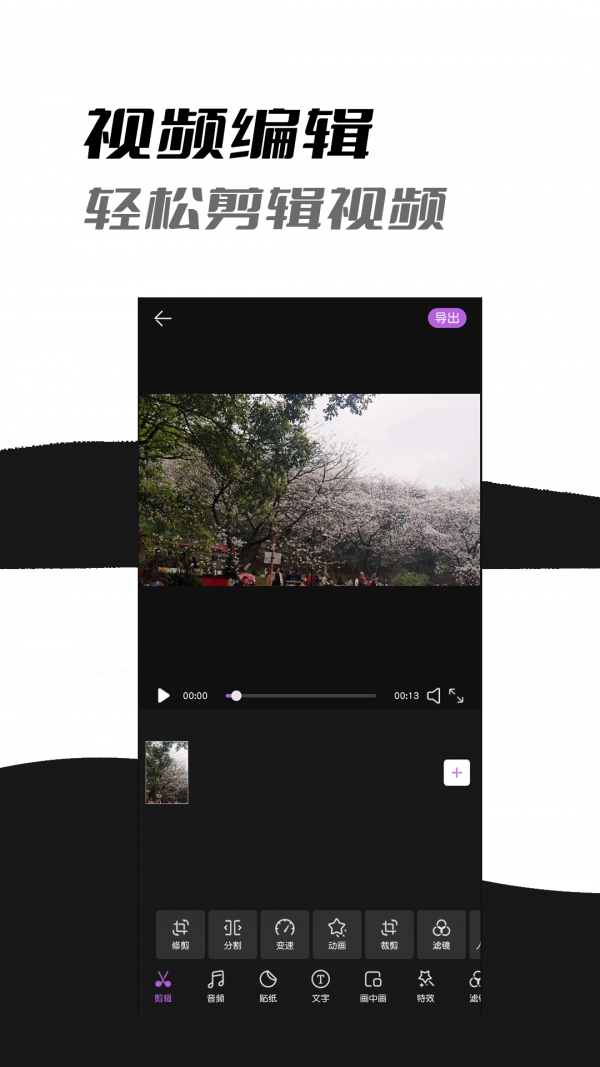Mute the video with the speaker icon
This screenshot has width=600, height=1067.
point(433,695)
